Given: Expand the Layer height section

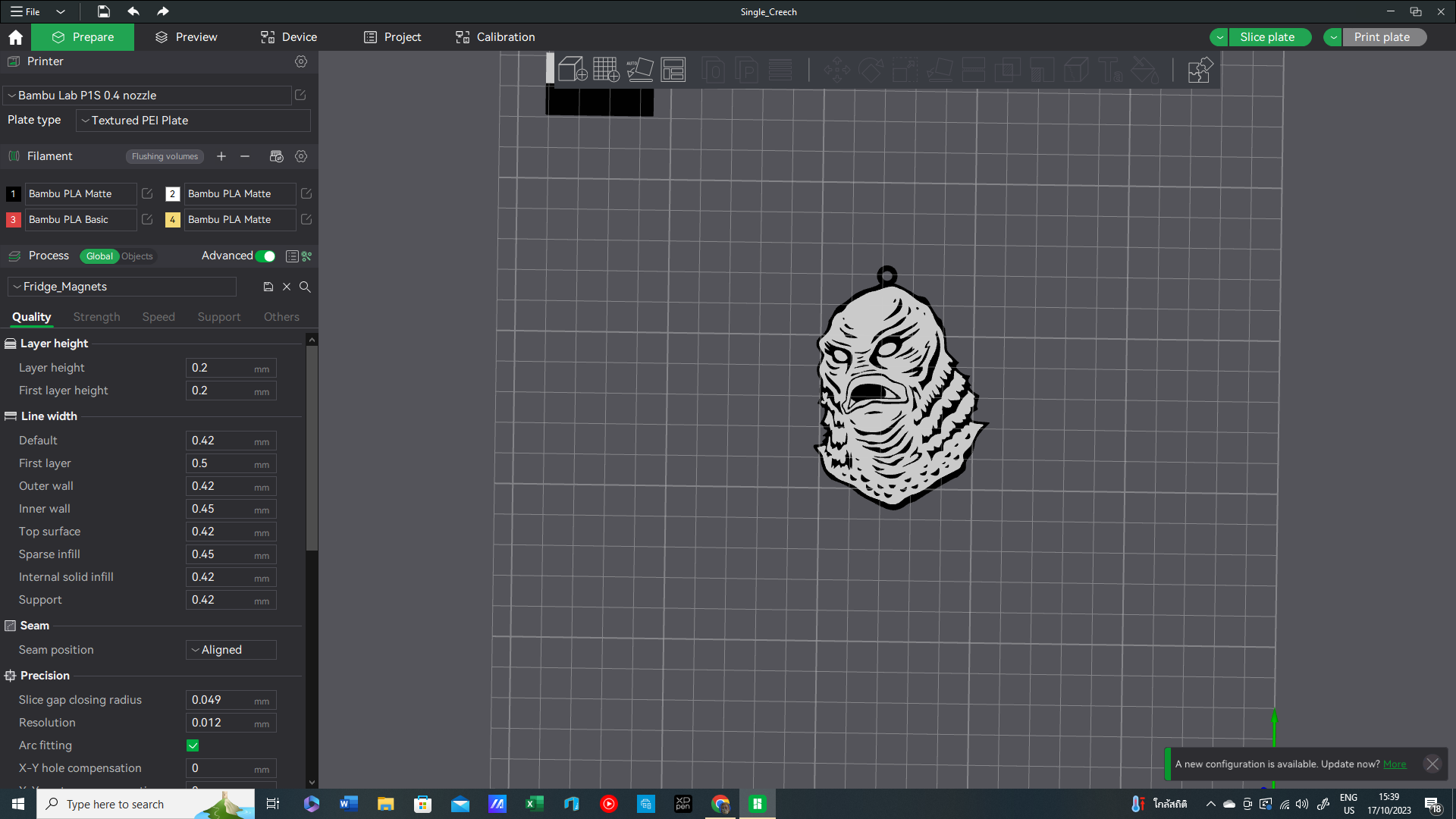Looking at the screenshot, I should click(x=54, y=343).
